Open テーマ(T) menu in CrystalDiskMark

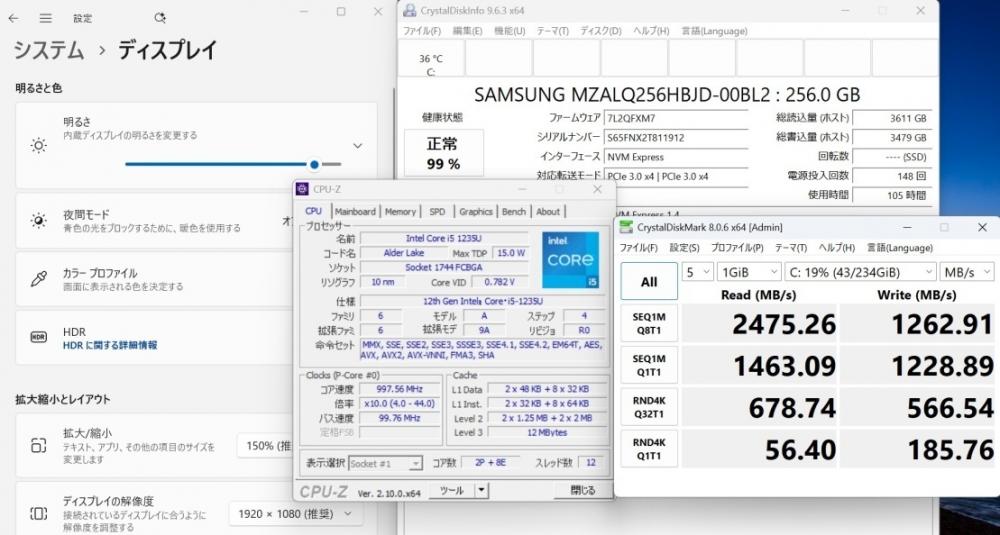tap(791, 247)
